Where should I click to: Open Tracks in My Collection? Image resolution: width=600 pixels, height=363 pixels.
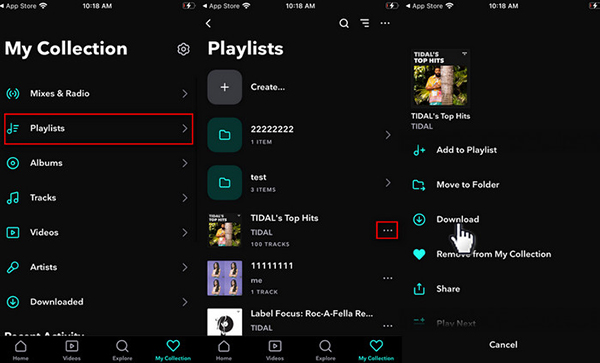[x=98, y=198]
